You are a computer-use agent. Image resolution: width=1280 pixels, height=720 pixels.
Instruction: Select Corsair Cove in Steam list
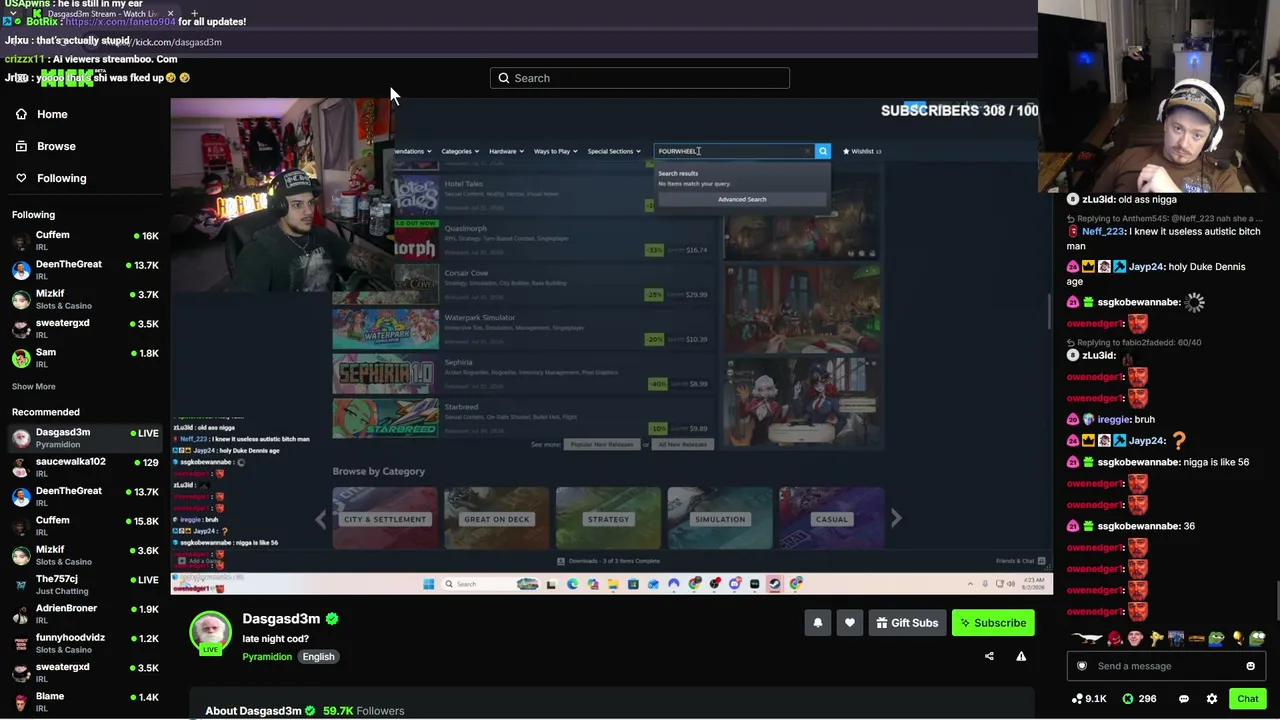tap(525, 284)
